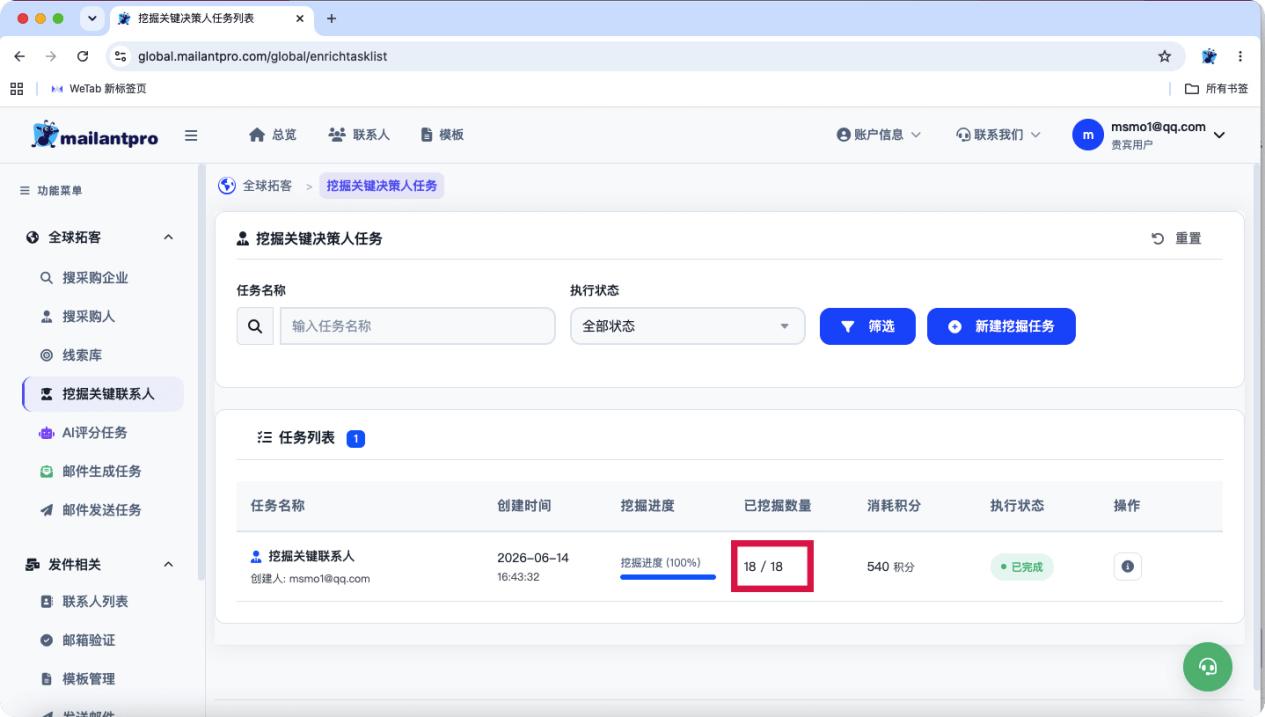Reload the page
The image size is (1265, 717).
point(83,56)
